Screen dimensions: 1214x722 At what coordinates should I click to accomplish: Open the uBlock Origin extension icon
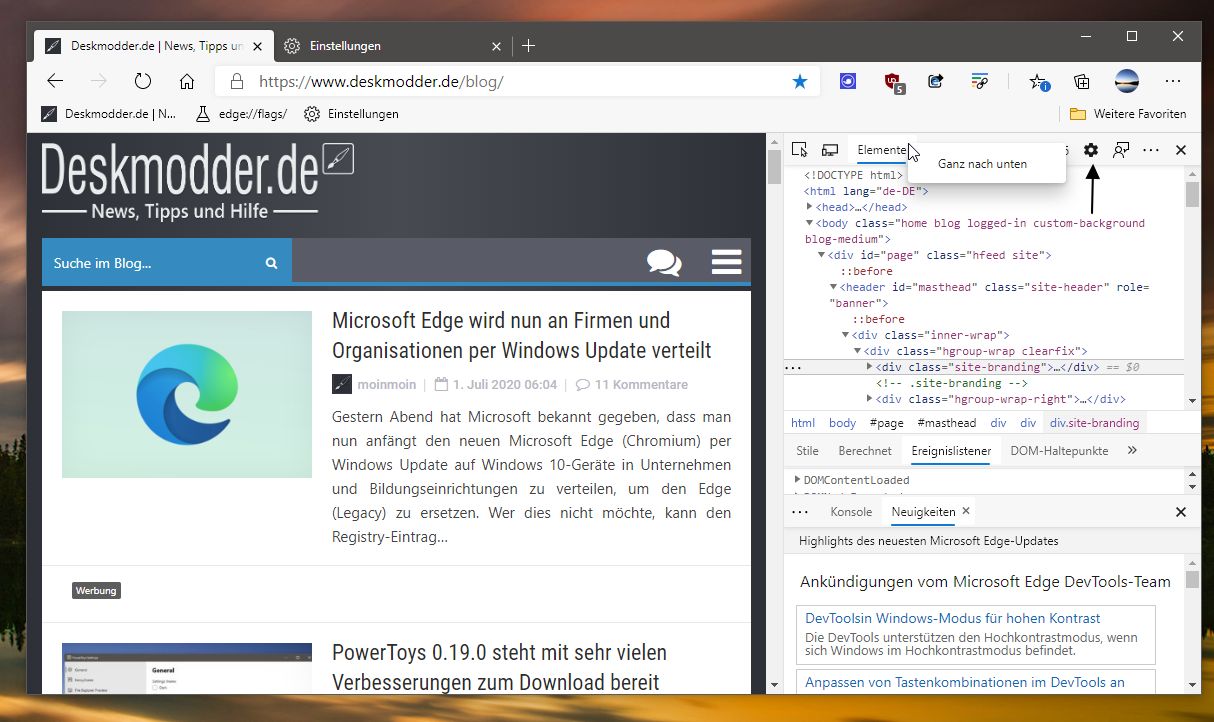point(894,82)
